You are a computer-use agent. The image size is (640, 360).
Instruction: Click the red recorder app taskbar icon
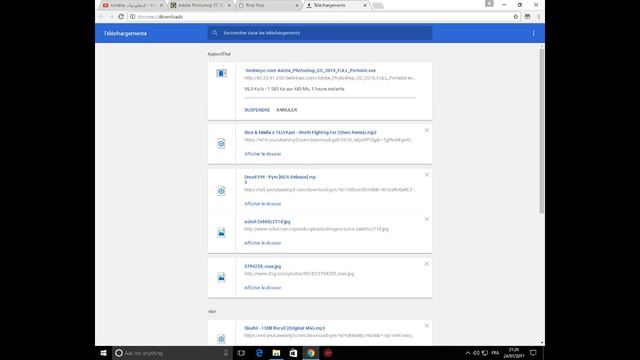tap(328, 353)
